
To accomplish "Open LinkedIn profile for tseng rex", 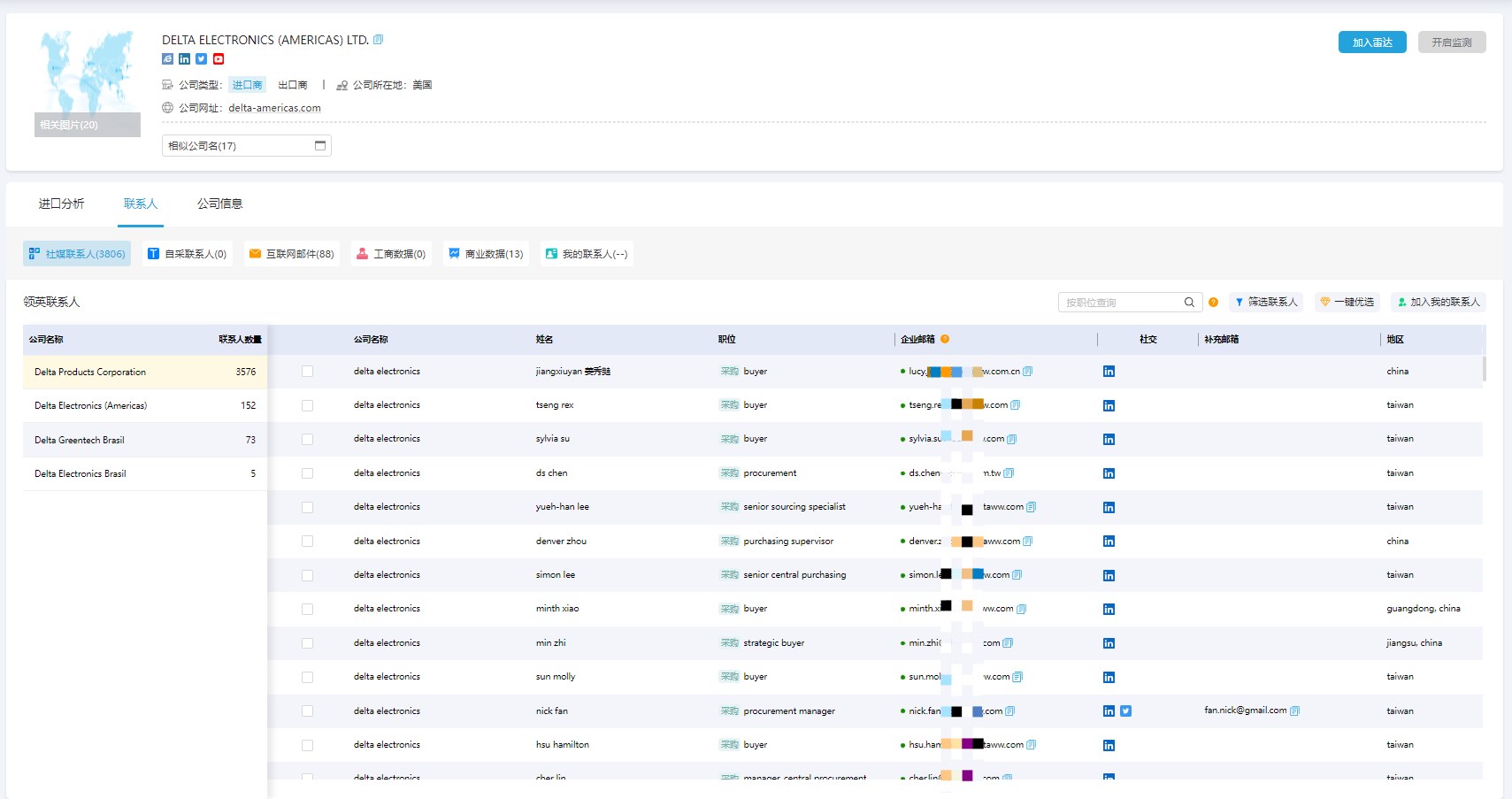I will click(1109, 405).
